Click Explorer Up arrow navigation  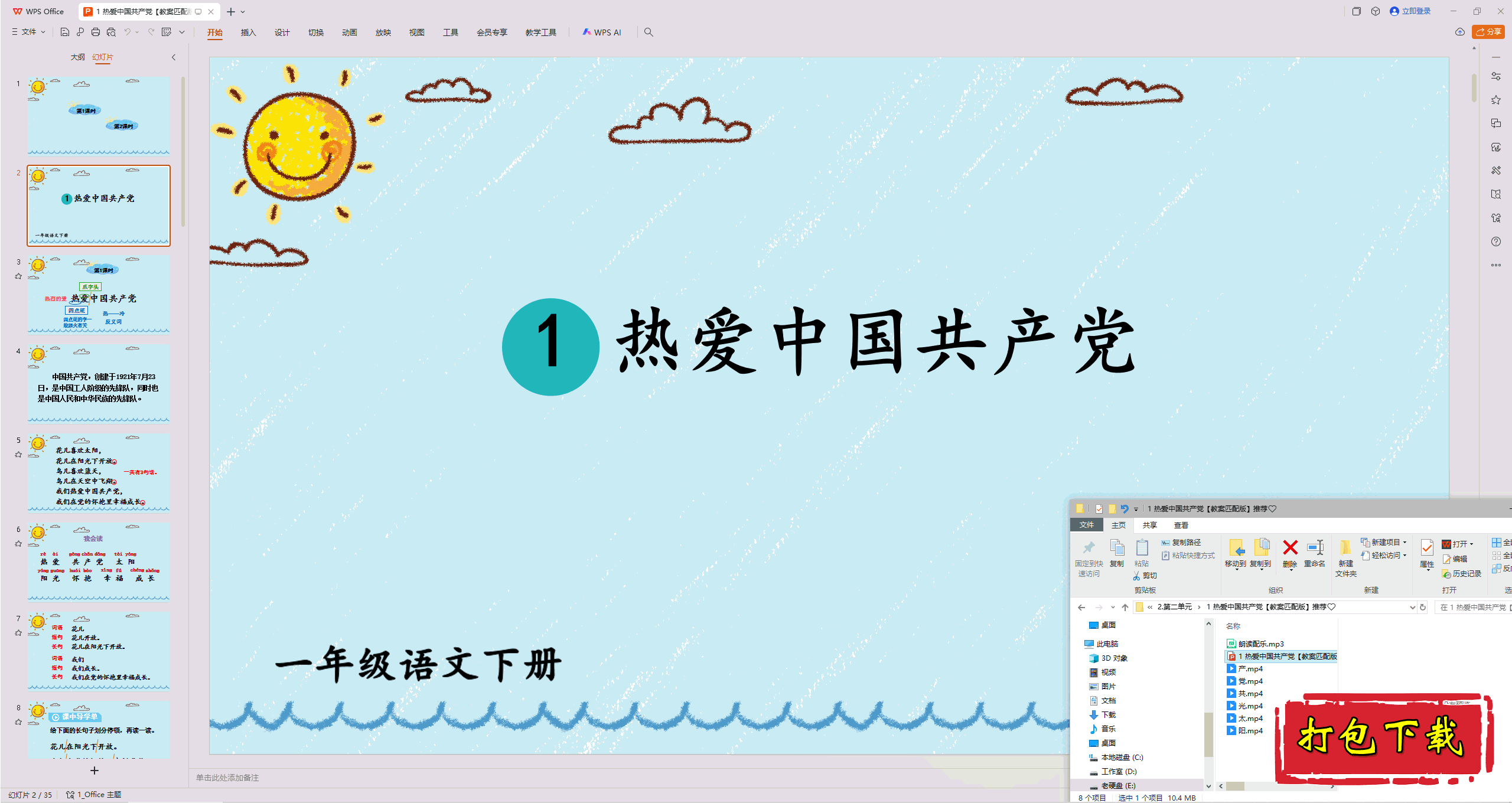(1125, 607)
